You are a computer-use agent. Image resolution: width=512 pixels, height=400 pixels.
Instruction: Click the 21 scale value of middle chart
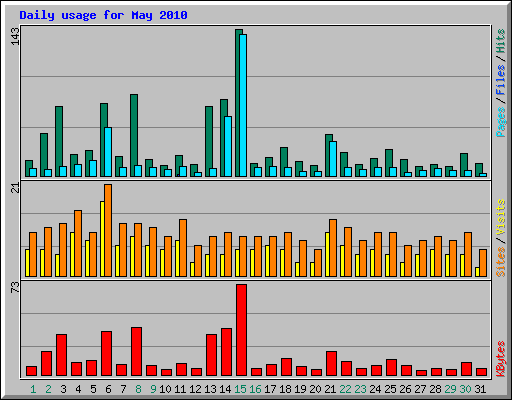pyautogui.click(x=15, y=188)
